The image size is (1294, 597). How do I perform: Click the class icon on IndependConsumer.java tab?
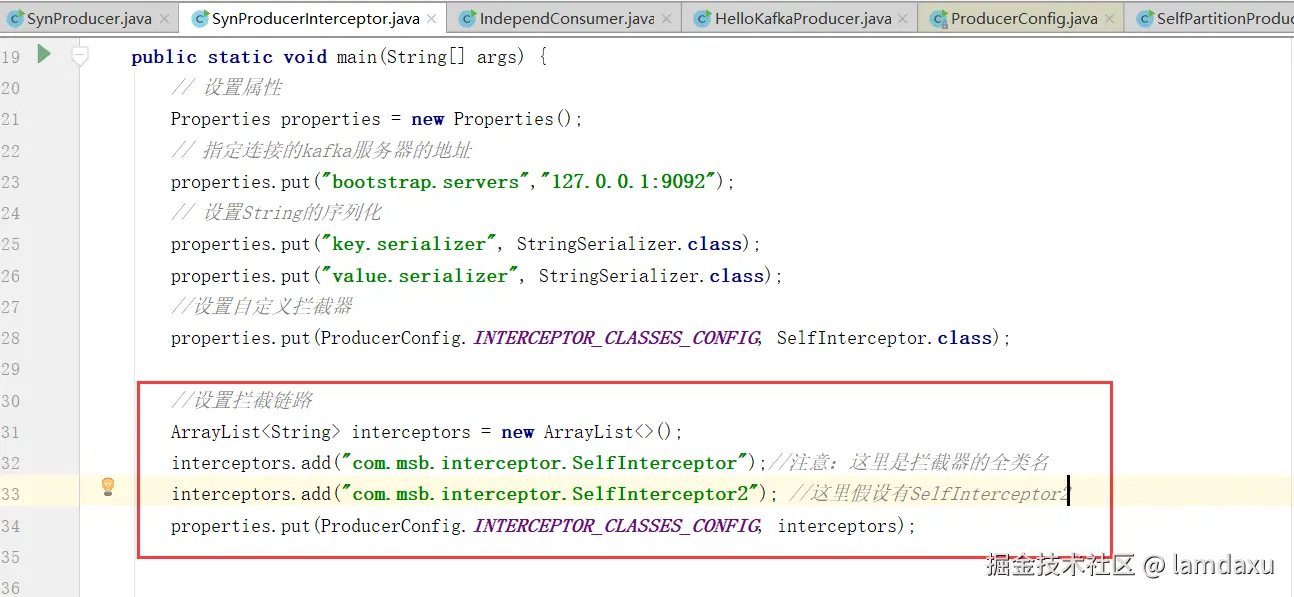pyautogui.click(x=467, y=19)
